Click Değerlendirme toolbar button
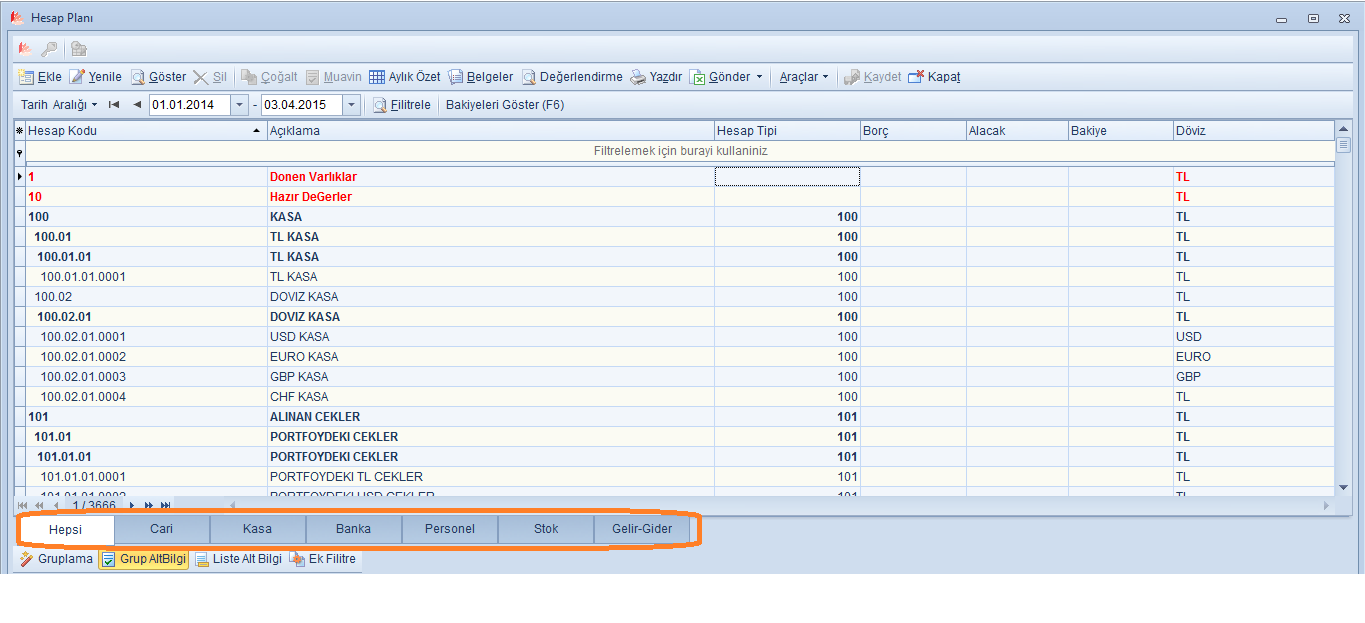This screenshot has height=623, width=1365. 572,77
